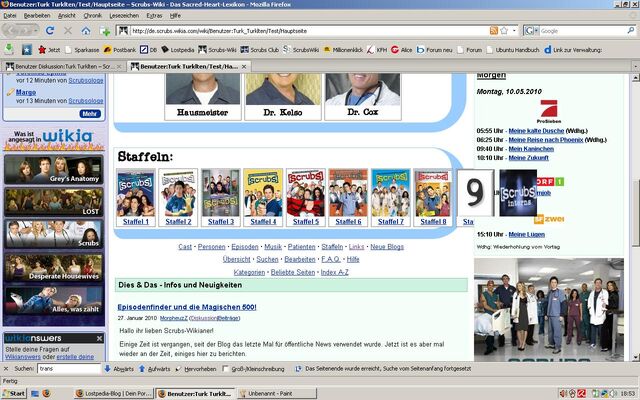
Task: Open Episodenfinder und die Magischen 500! blog
Action: (187, 307)
